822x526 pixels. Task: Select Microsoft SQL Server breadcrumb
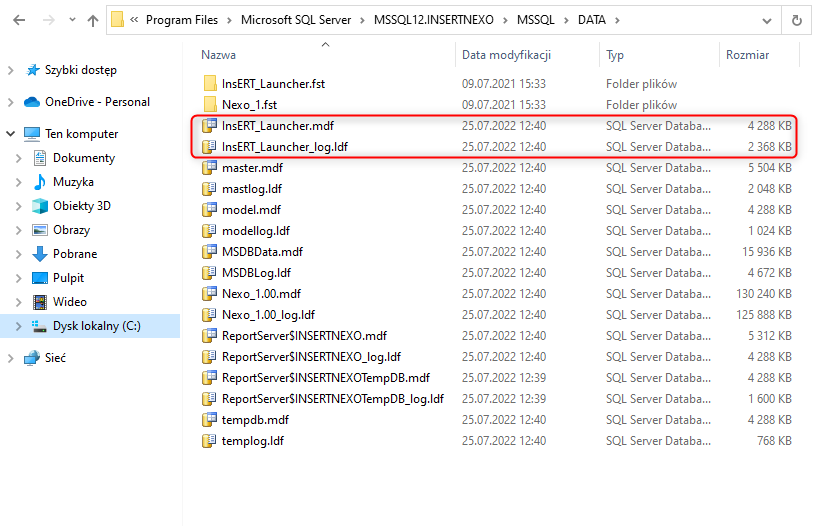point(296,20)
